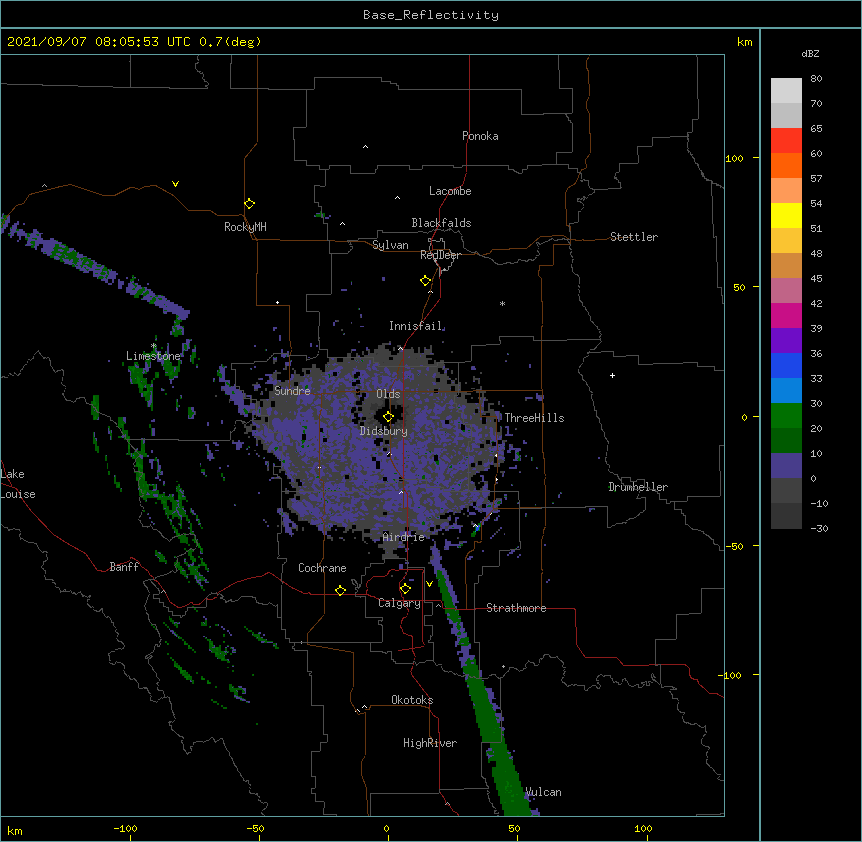
Task: Click the Lacombe city label
Action: click(x=450, y=191)
